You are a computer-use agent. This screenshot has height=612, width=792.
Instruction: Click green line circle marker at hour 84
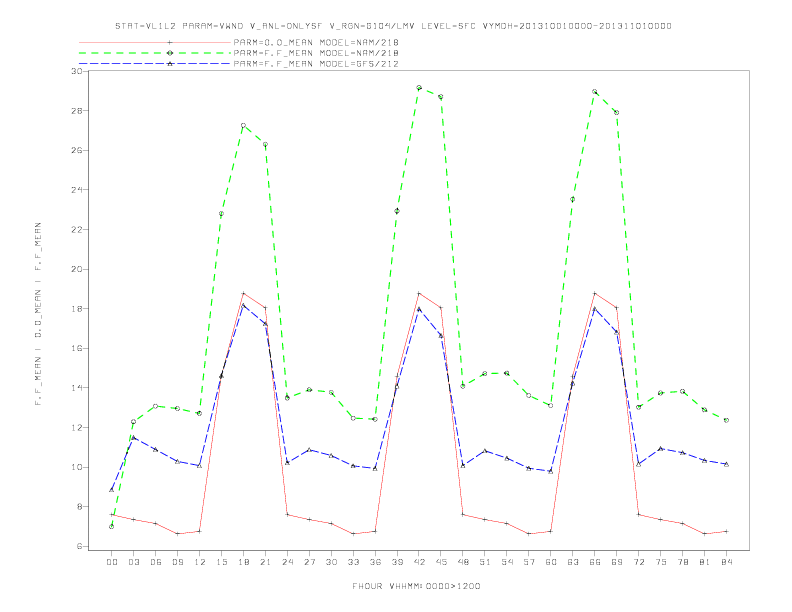pos(726,420)
